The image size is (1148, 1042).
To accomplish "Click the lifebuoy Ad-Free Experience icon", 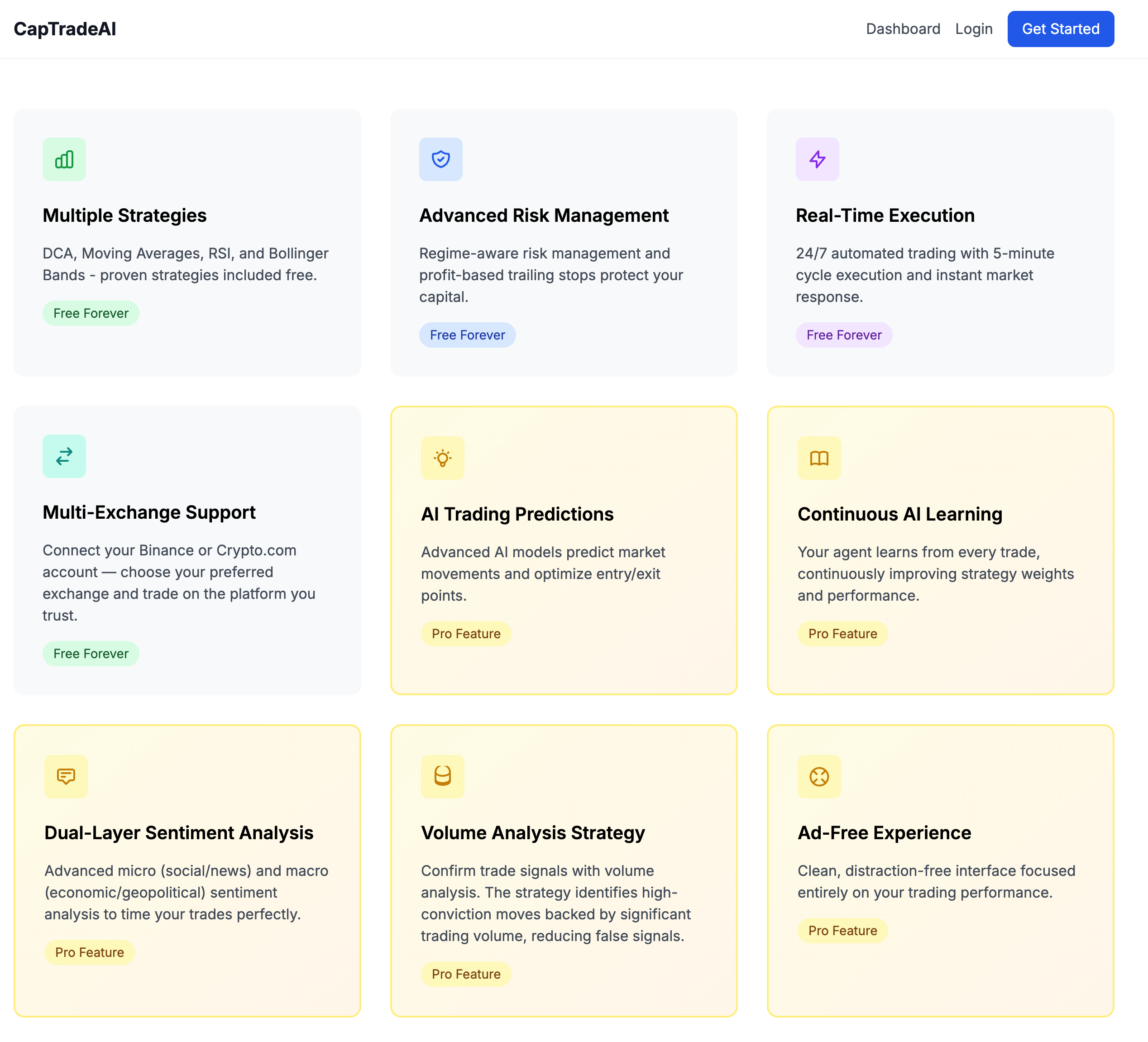I will (x=819, y=777).
